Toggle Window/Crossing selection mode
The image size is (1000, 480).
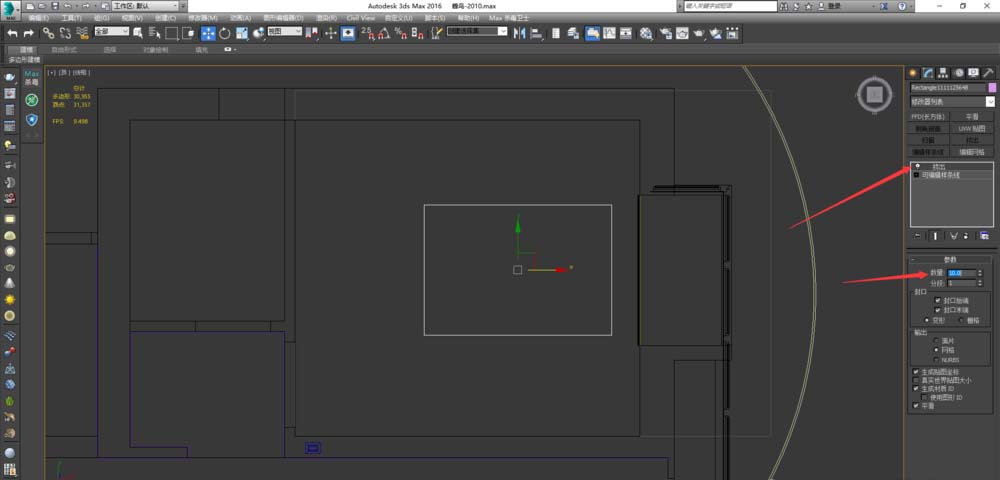(188, 33)
